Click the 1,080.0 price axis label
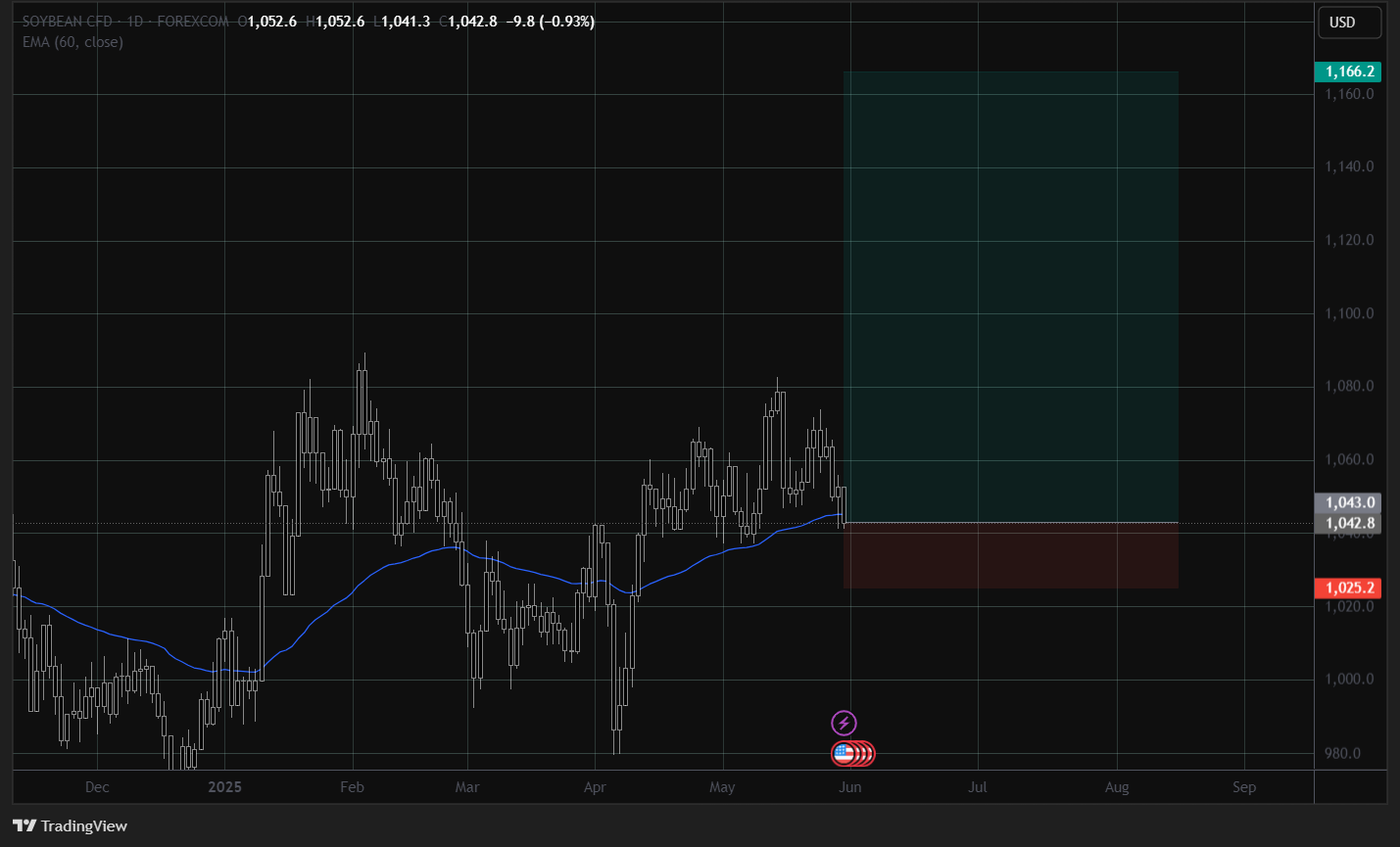The width and height of the screenshot is (1400, 847). tap(1349, 386)
